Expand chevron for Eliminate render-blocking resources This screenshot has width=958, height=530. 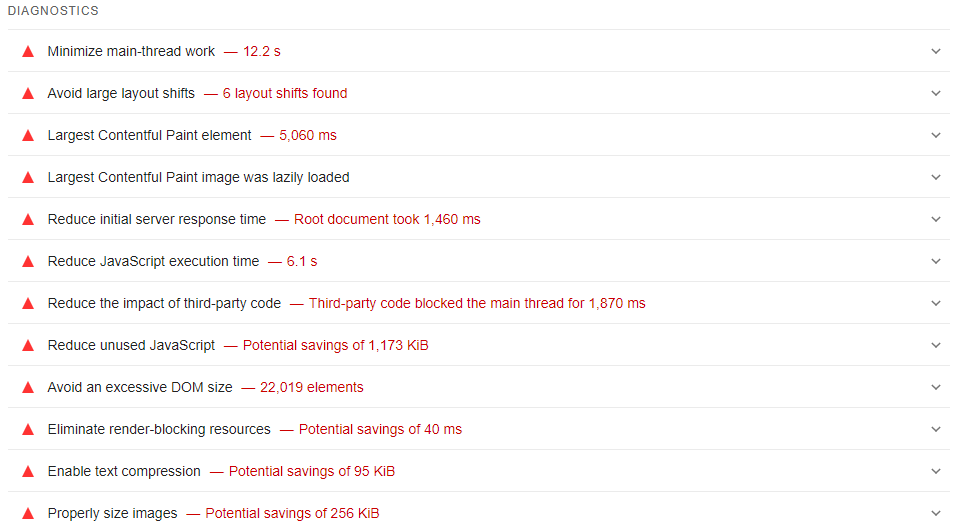936,429
